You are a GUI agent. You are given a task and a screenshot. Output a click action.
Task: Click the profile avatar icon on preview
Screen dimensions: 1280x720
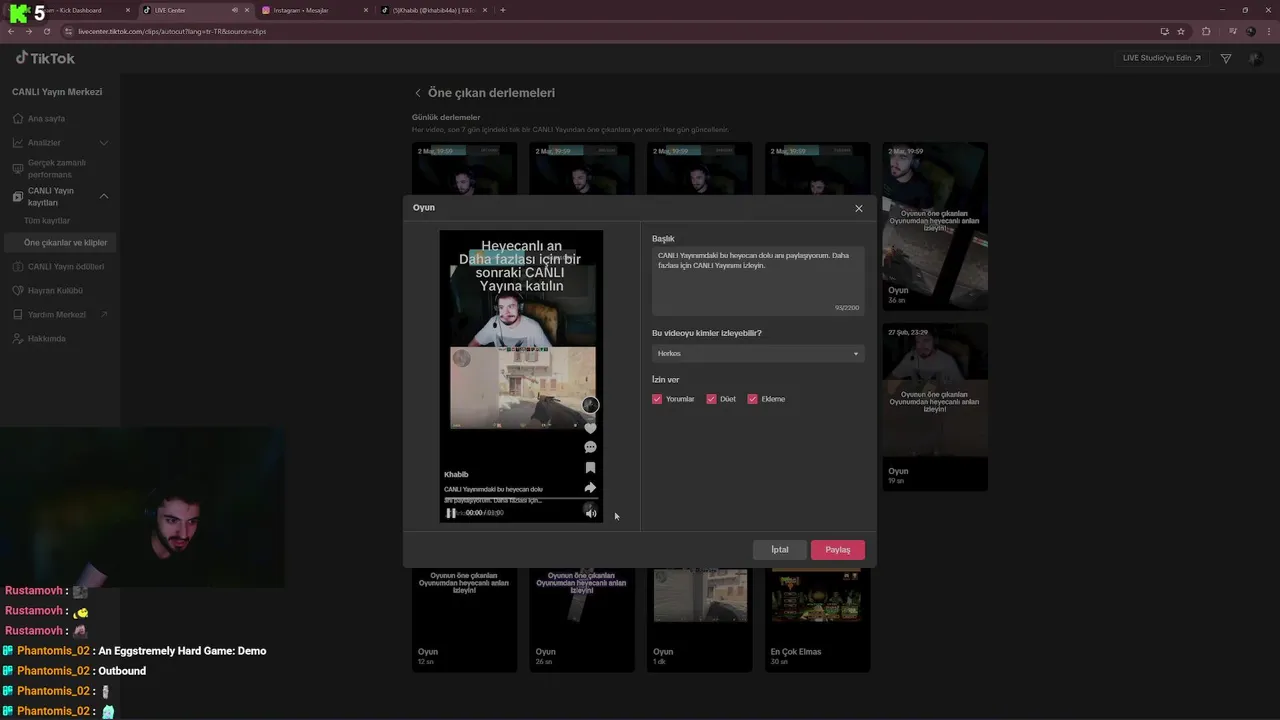coord(590,405)
